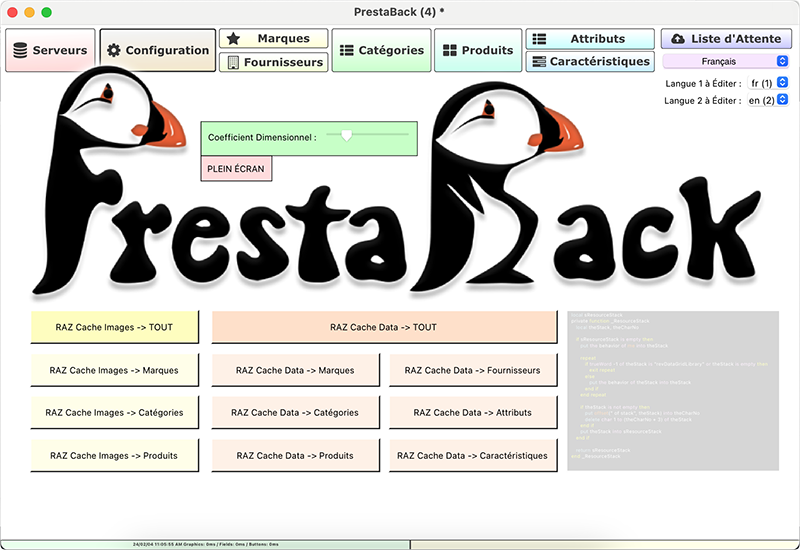The image size is (800, 550).
Task: Open the Français language dropdown
Action: [x=727, y=62]
